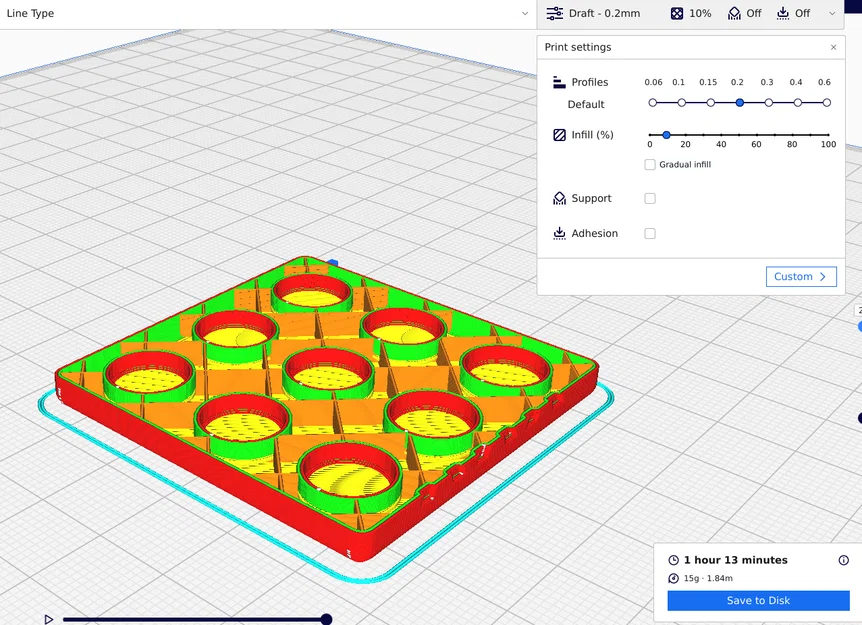
Task: Click the material usage spool icon
Action: pyautogui.click(x=673, y=578)
